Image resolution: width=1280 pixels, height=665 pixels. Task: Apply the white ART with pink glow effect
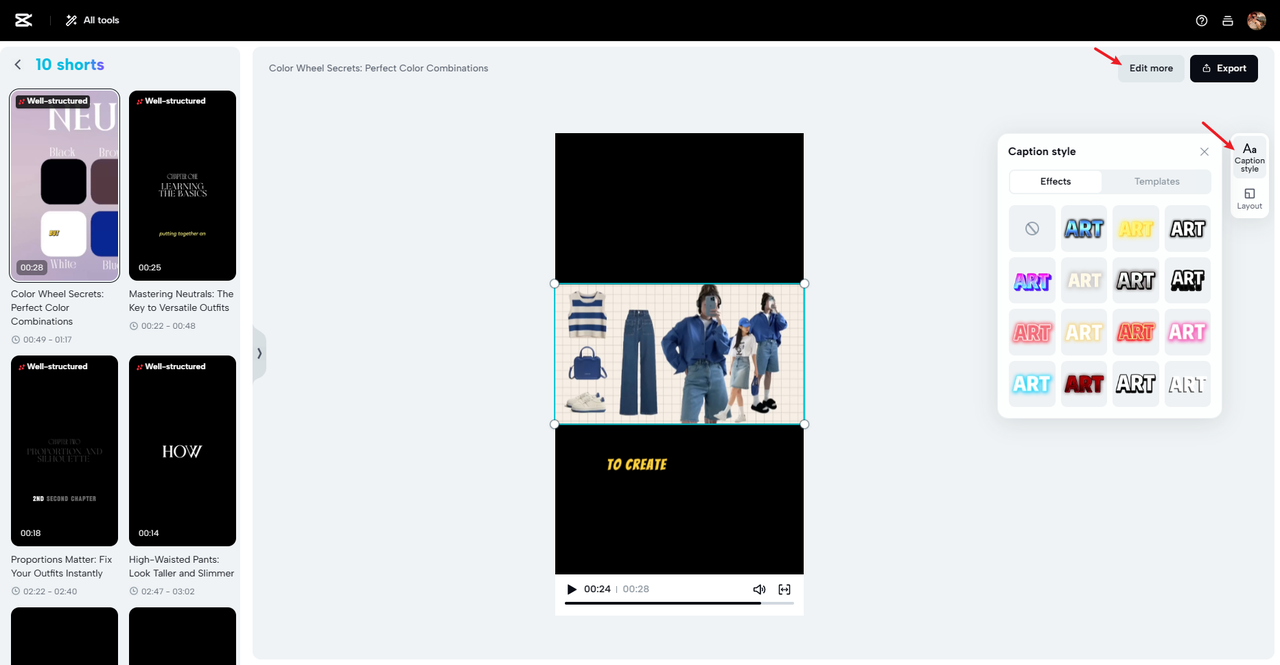pyautogui.click(x=1187, y=332)
